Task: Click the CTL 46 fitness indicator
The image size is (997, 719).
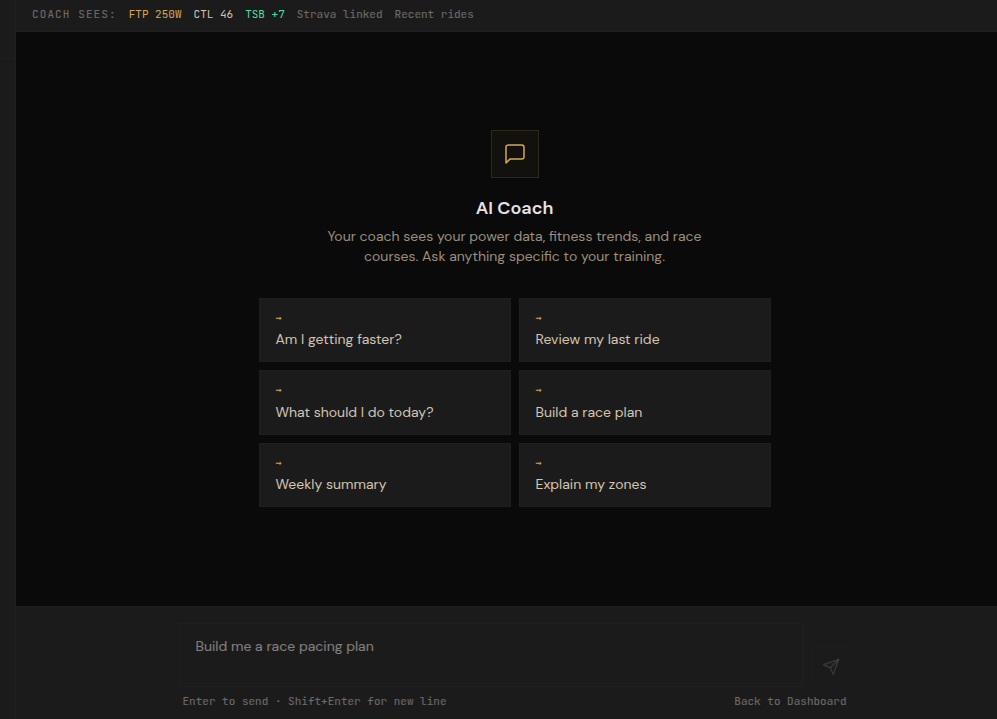Action: (x=213, y=15)
